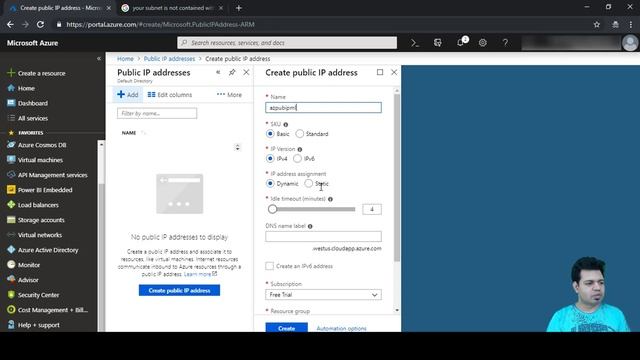Sort by the NAME column
Viewport: 640px width, 360px height.
[x=129, y=133]
